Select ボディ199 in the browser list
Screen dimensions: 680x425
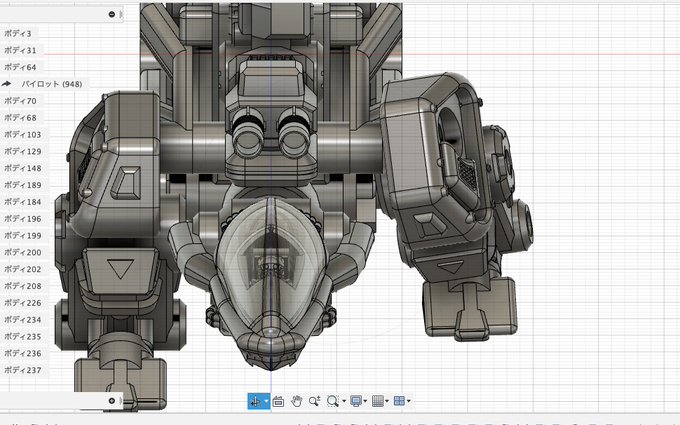23,236
